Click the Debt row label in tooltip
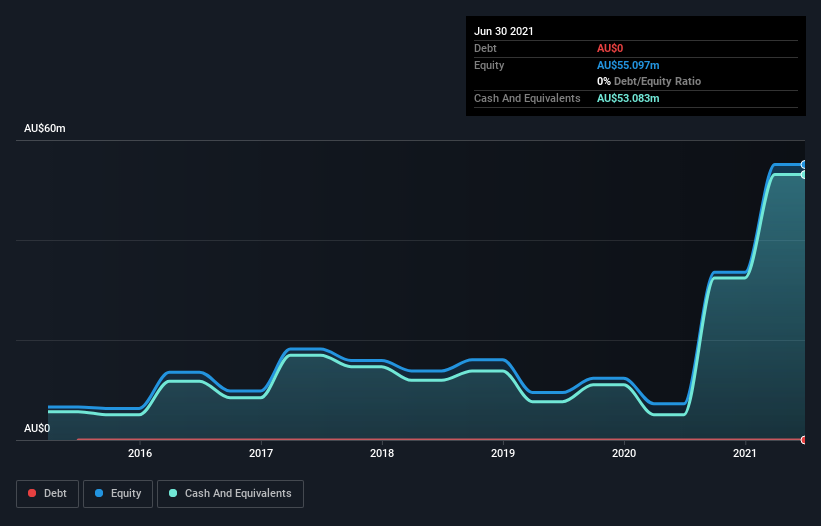821x526 pixels. point(485,48)
